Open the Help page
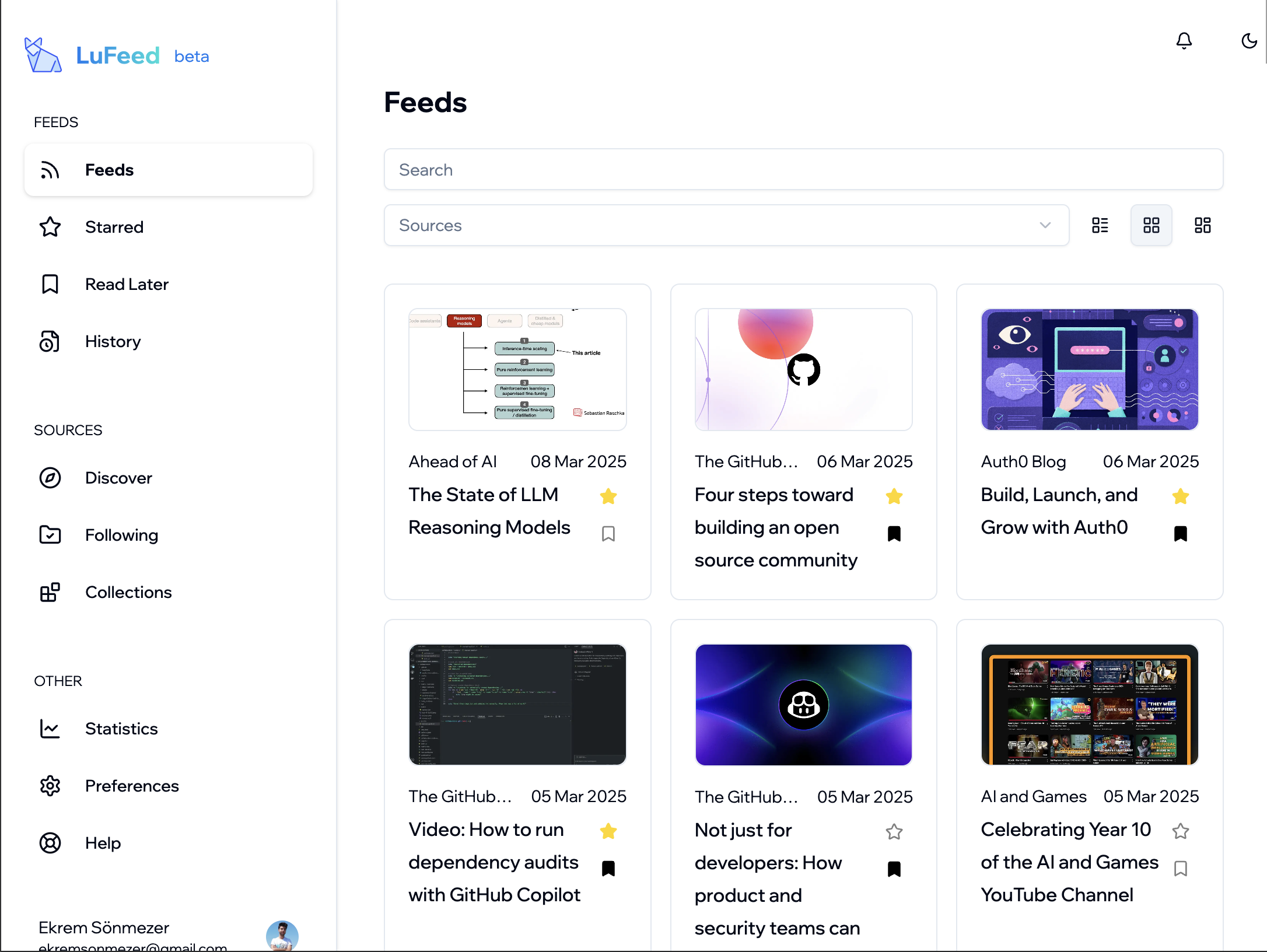 [169, 843]
